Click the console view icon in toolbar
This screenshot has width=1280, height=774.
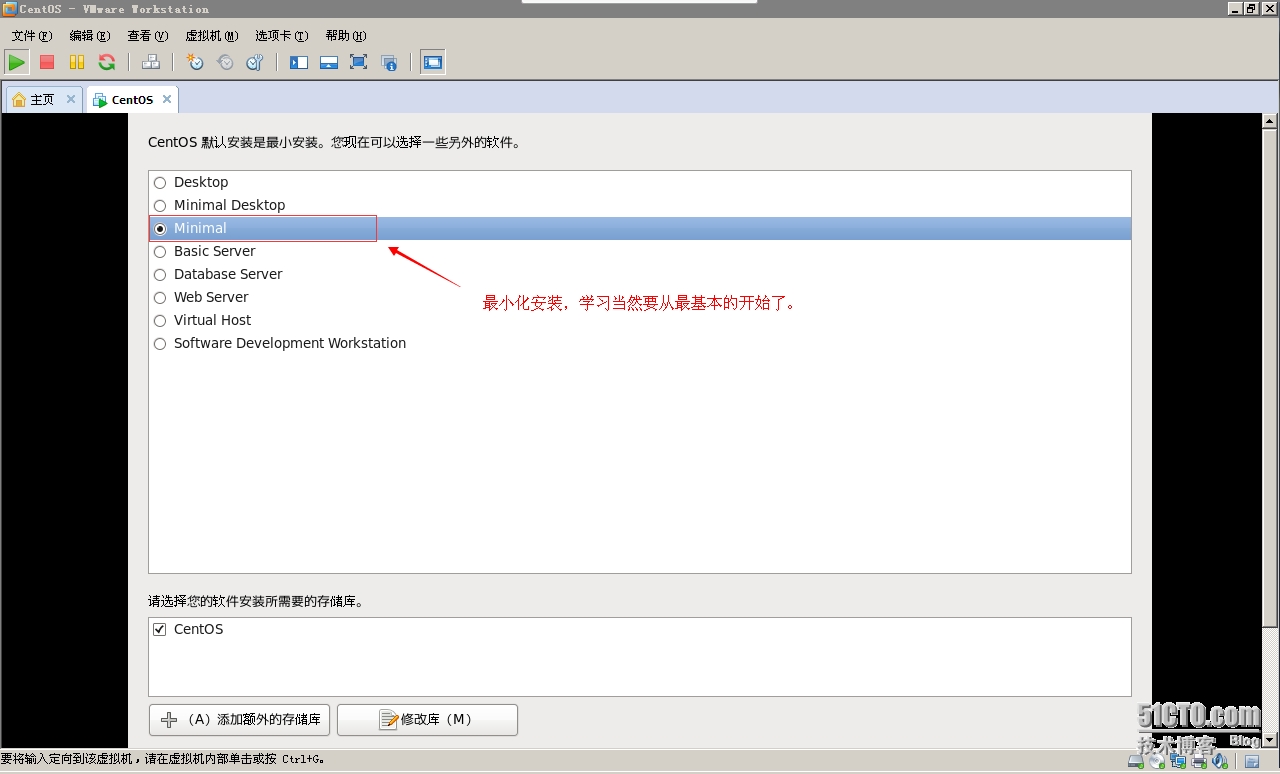[433, 62]
